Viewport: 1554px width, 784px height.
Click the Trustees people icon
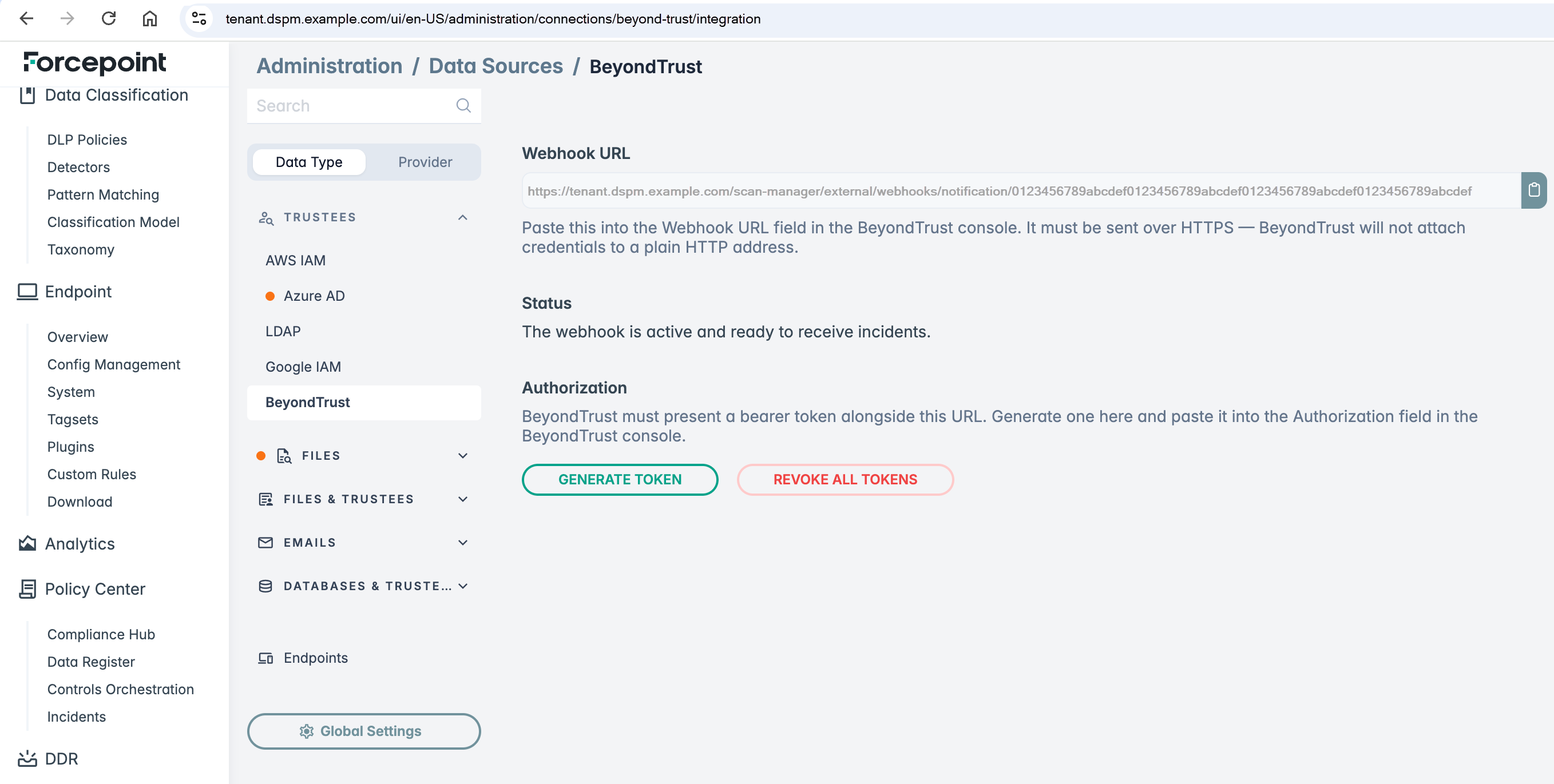tap(266, 218)
